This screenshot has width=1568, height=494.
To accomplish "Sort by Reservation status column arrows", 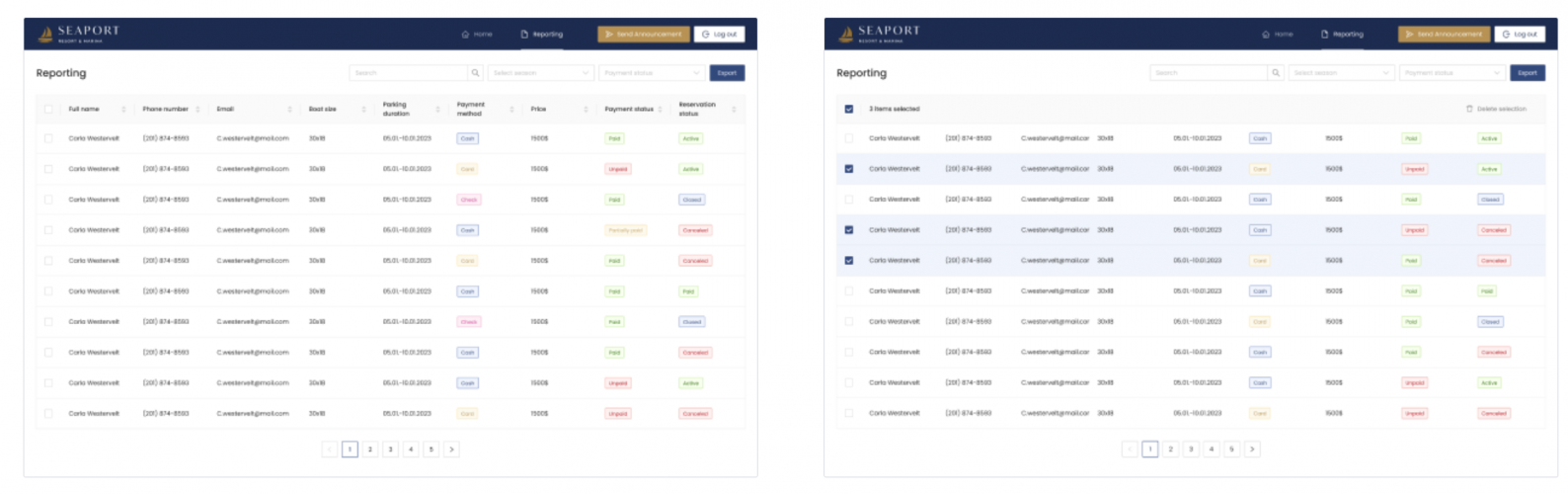I will click(x=734, y=110).
